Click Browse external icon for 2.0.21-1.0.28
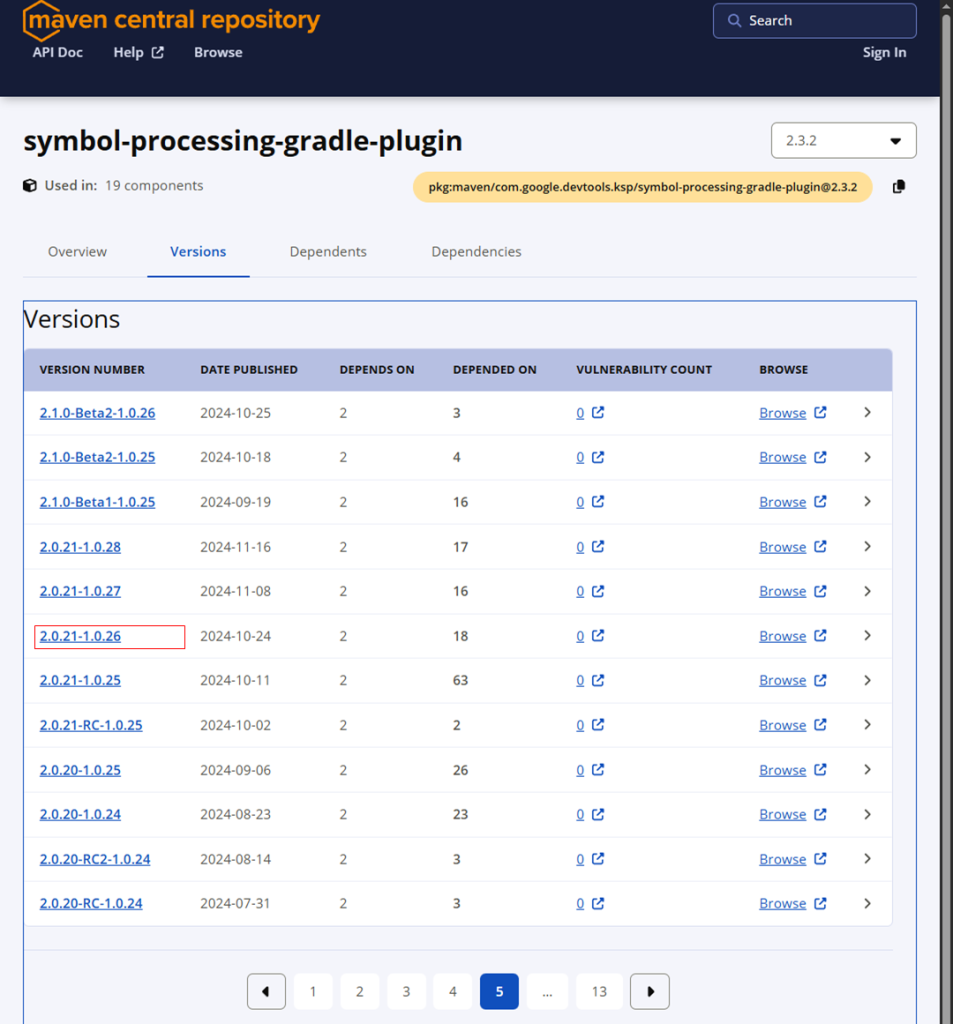This screenshot has height=1024, width=953. 820,547
